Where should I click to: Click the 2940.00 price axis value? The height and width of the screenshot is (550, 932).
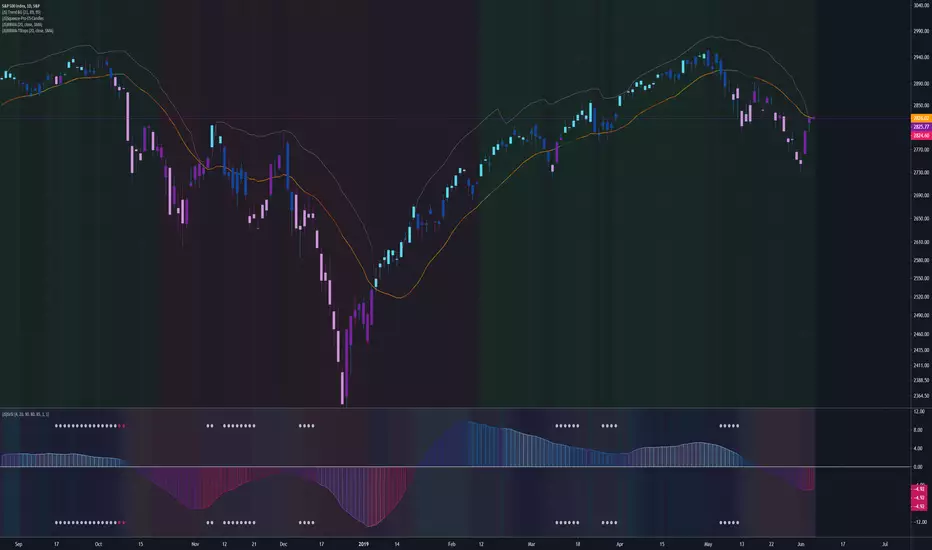click(x=921, y=58)
